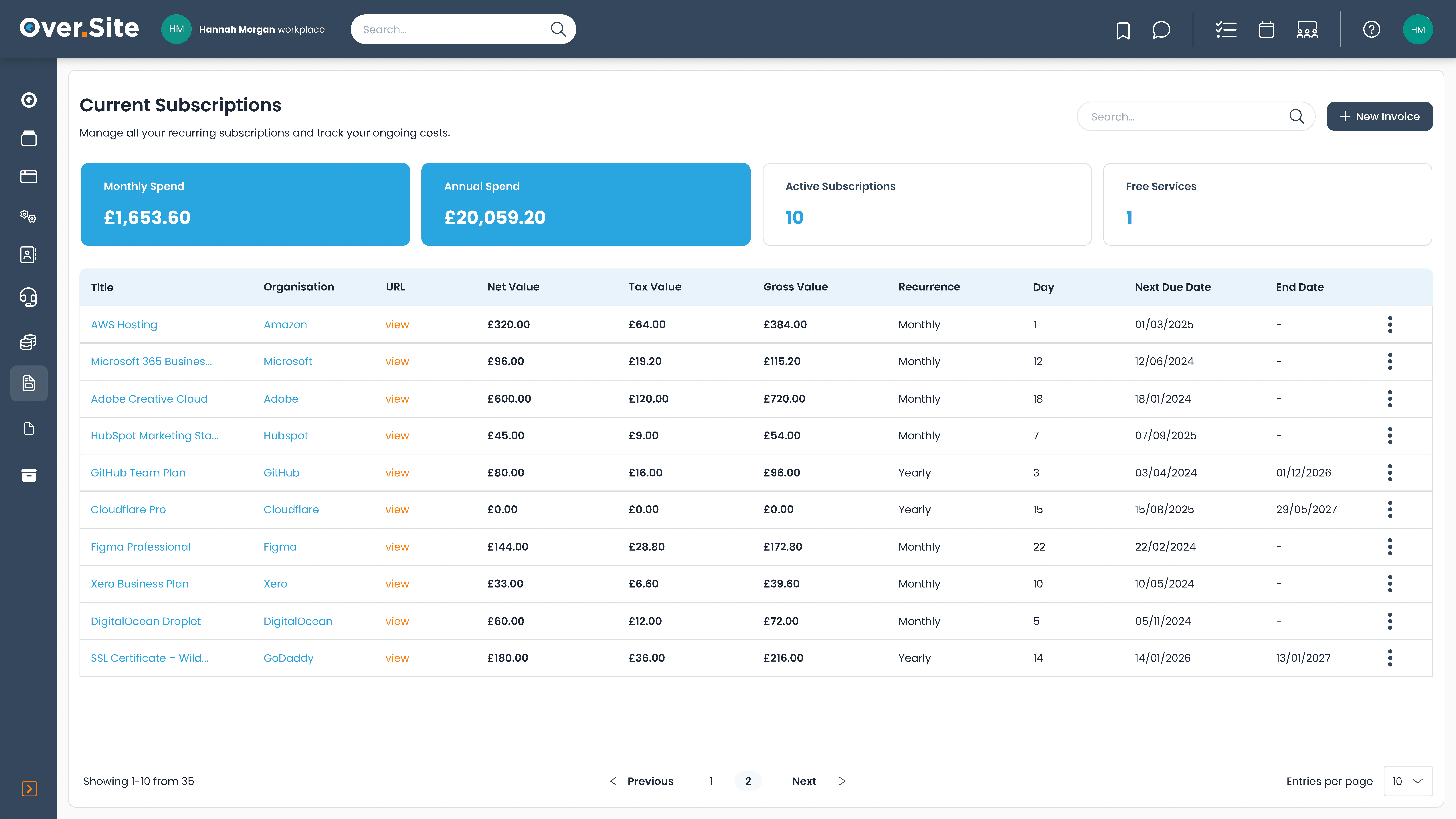Go to the Next page
Viewport: 1456px width, 819px height.
tap(819, 781)
